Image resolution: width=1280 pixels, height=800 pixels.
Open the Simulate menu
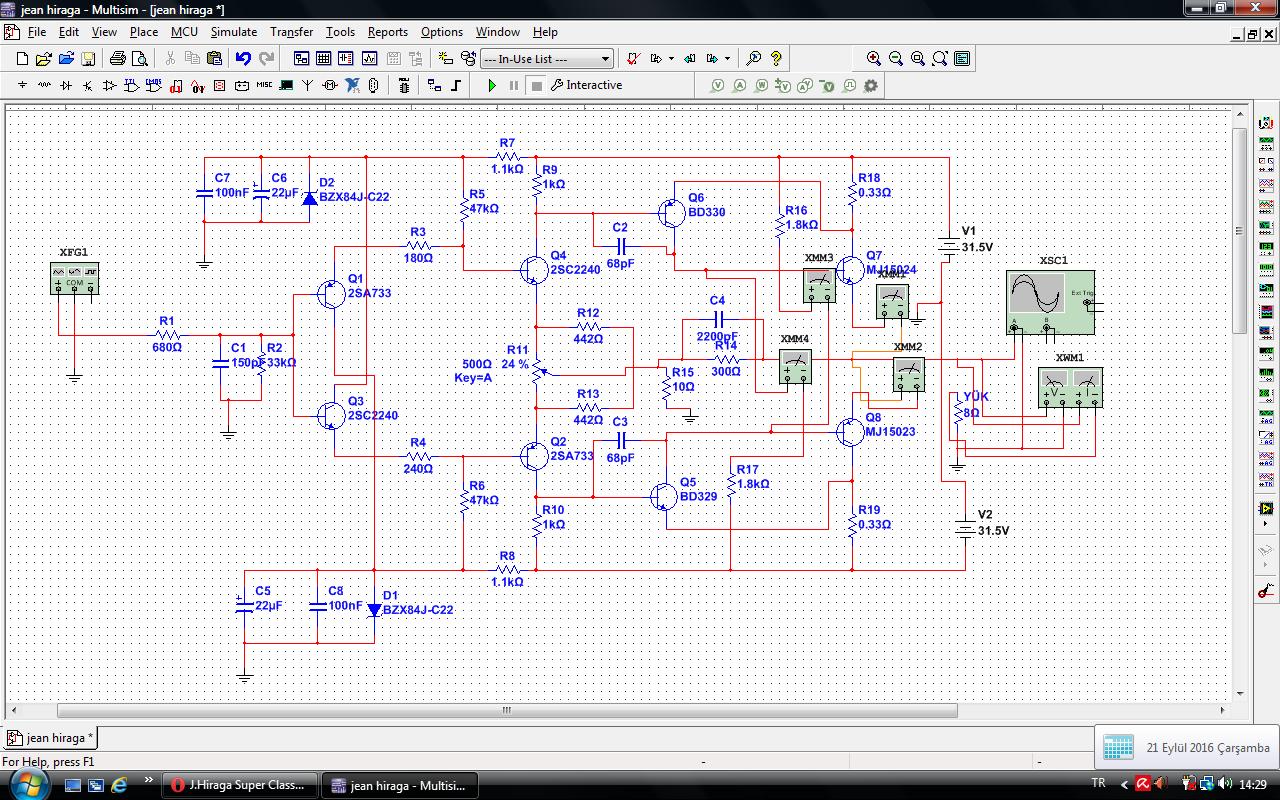(x=233, y=32)
